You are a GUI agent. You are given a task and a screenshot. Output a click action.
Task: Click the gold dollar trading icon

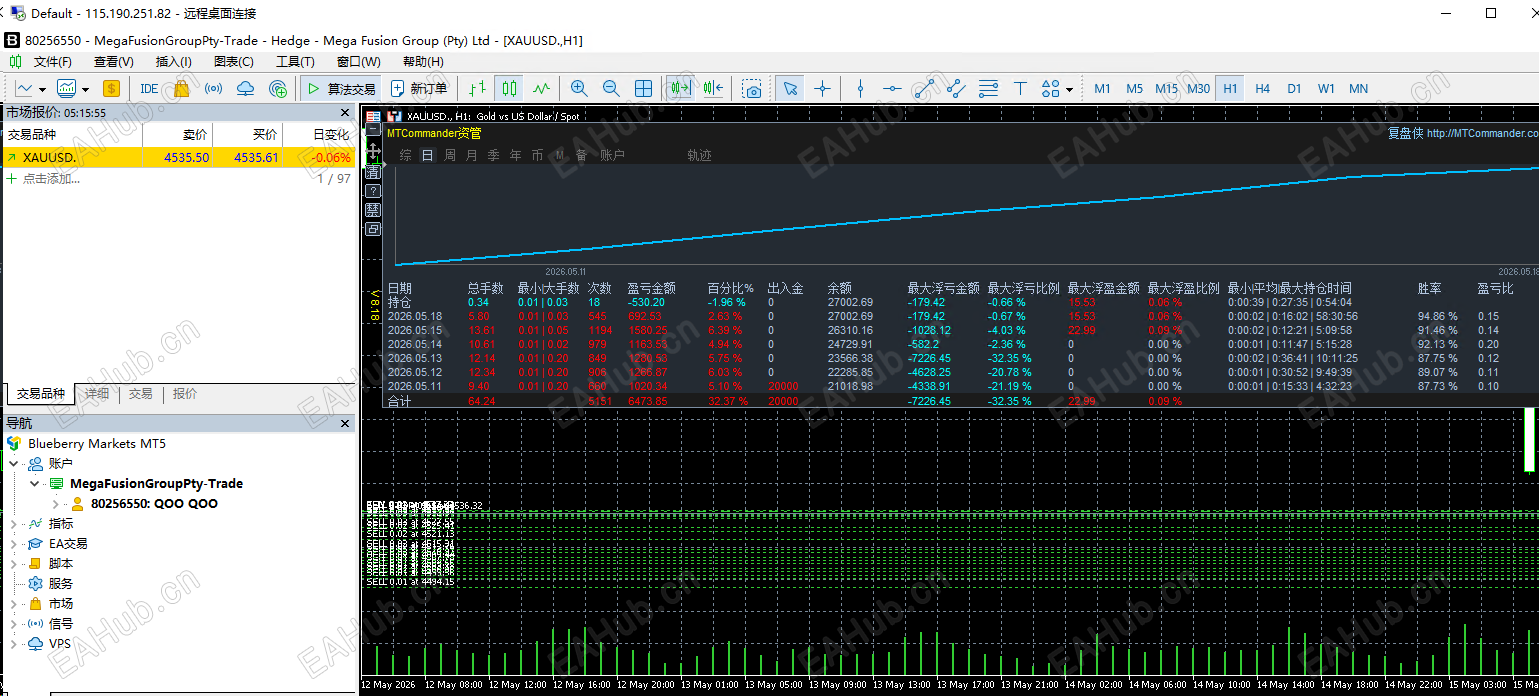click(x=111, y=88)
